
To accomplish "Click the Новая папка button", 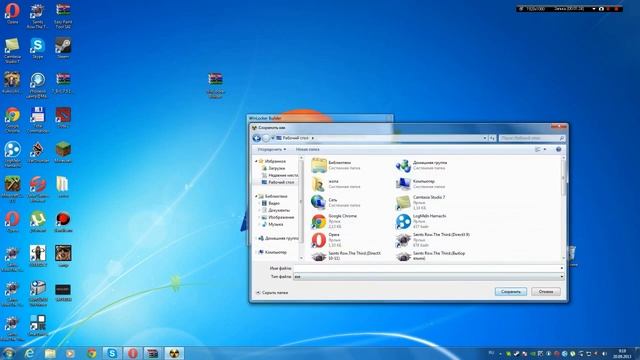I will click(307, 149).
